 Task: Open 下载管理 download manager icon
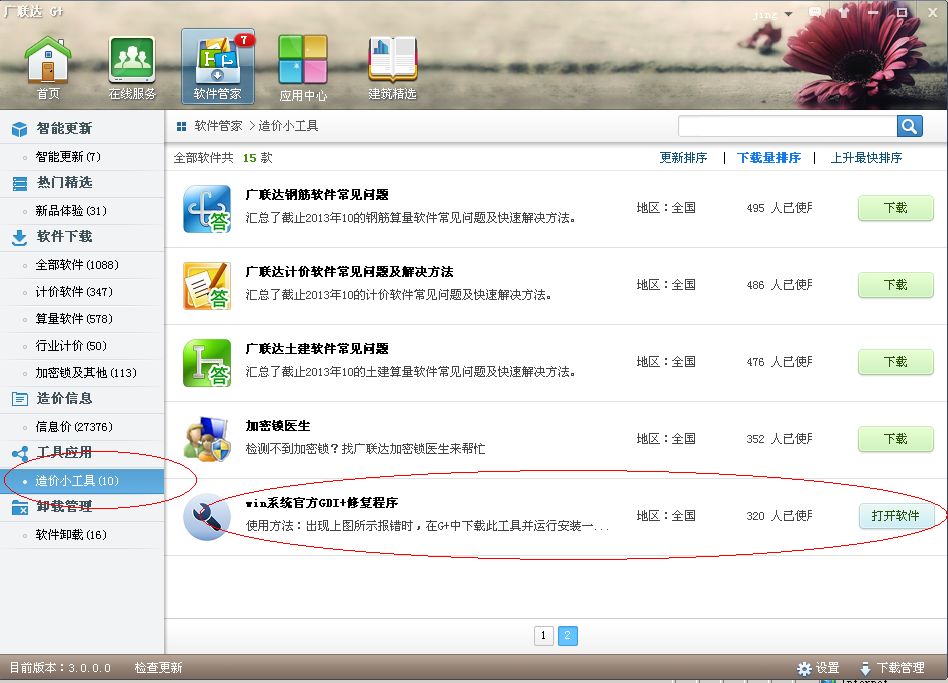click(865, 668)
